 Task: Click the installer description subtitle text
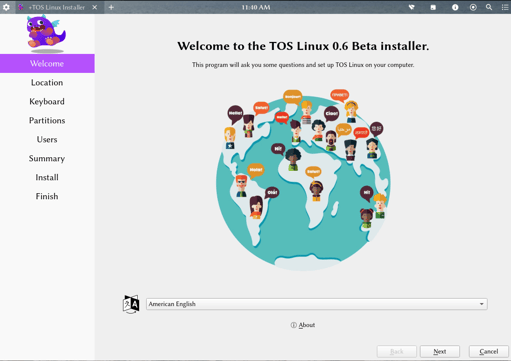pos(303,65)
